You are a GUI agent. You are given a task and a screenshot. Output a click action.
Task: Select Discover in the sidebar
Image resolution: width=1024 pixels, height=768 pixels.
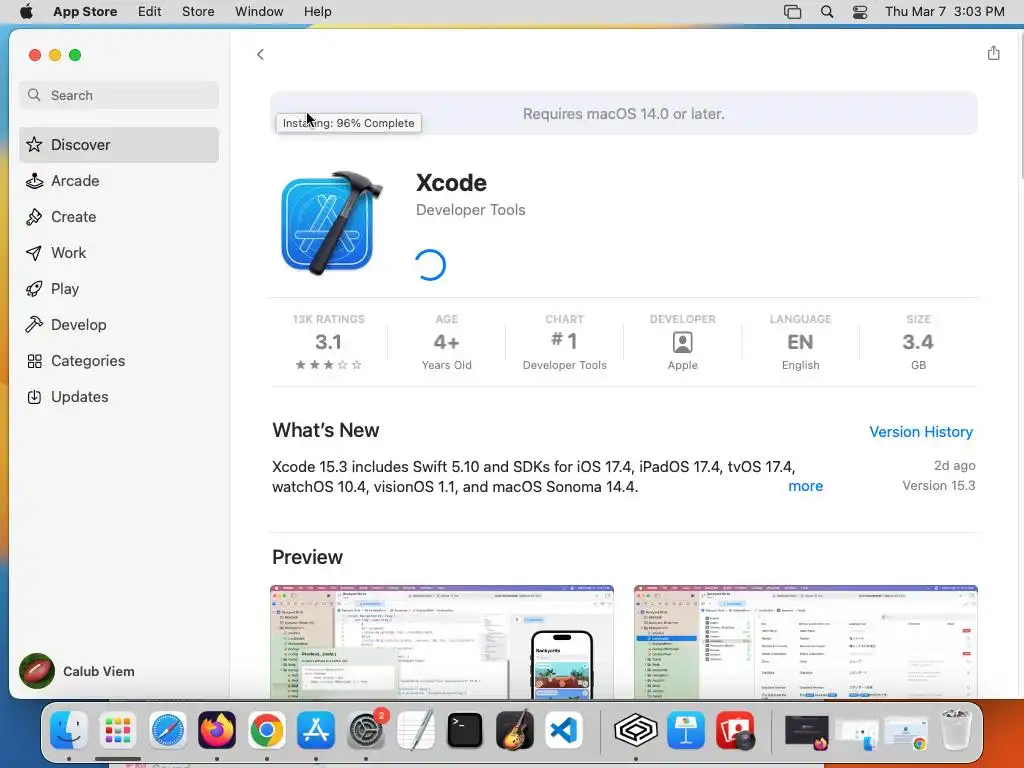[x=119, y=144]
